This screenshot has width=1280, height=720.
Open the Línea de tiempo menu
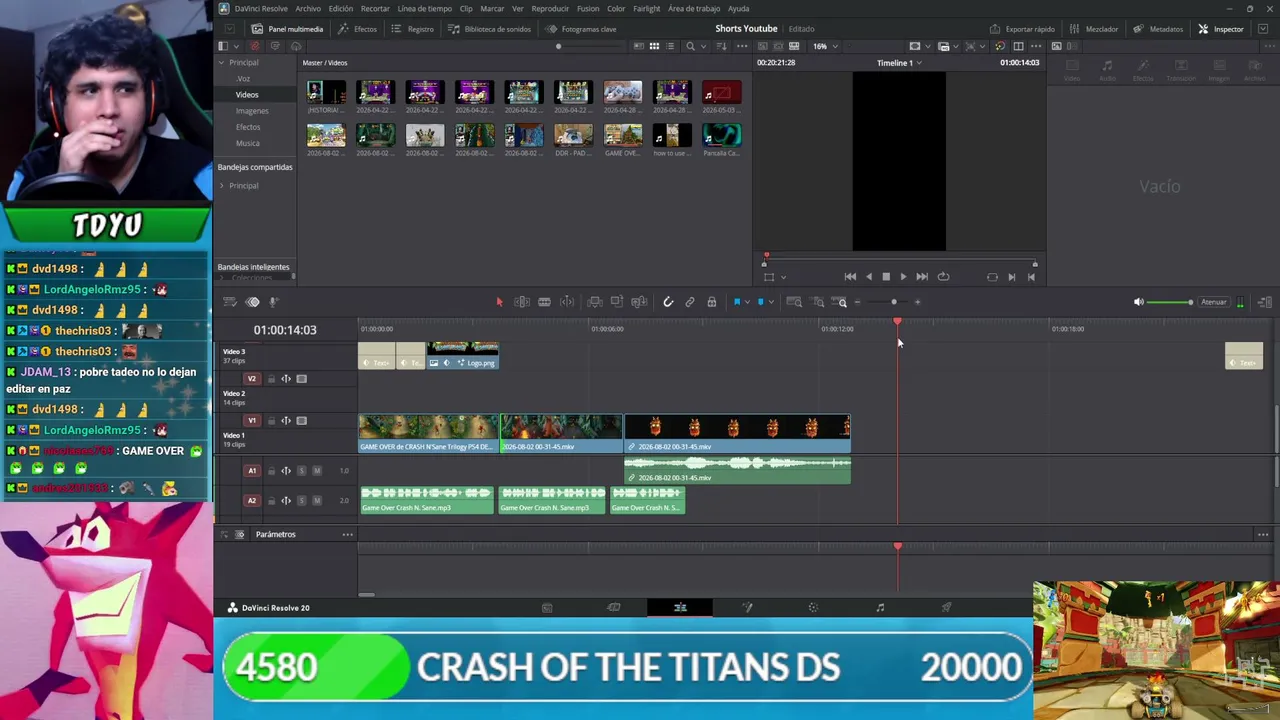425,9
